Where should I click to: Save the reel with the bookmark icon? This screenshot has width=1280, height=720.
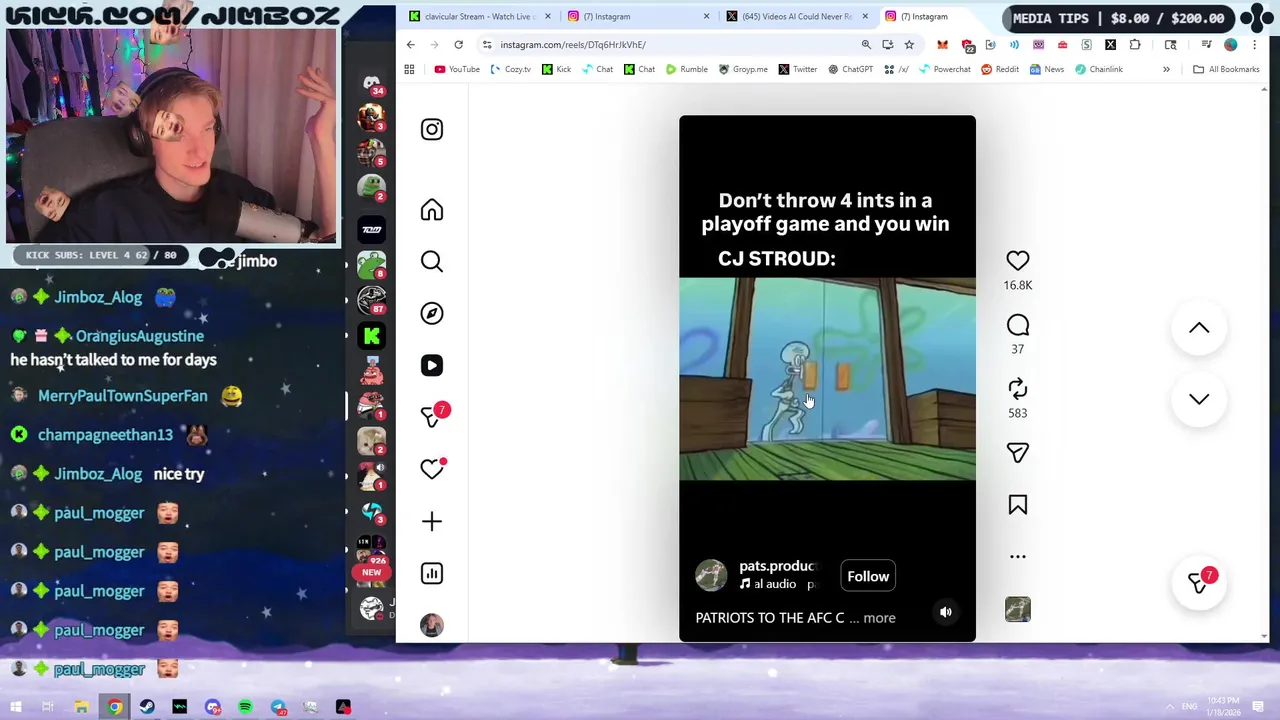coord(1017,505)
